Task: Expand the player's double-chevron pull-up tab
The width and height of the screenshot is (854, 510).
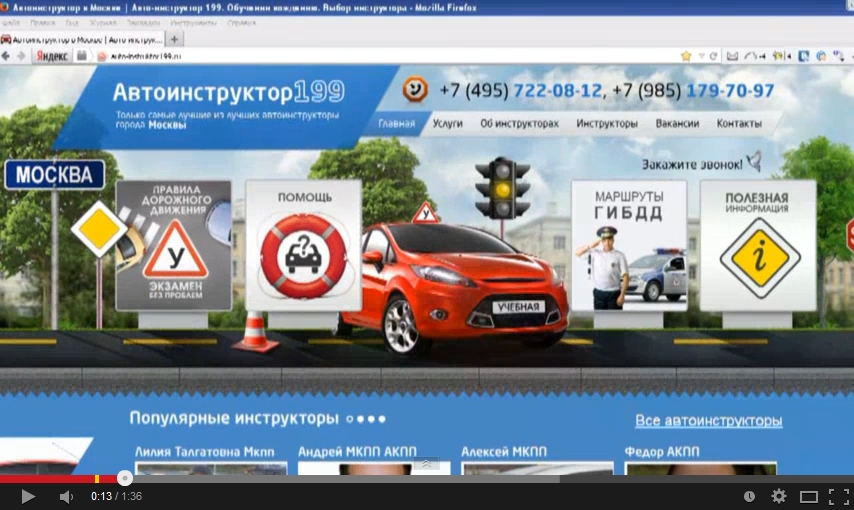Action: [426, 464]
